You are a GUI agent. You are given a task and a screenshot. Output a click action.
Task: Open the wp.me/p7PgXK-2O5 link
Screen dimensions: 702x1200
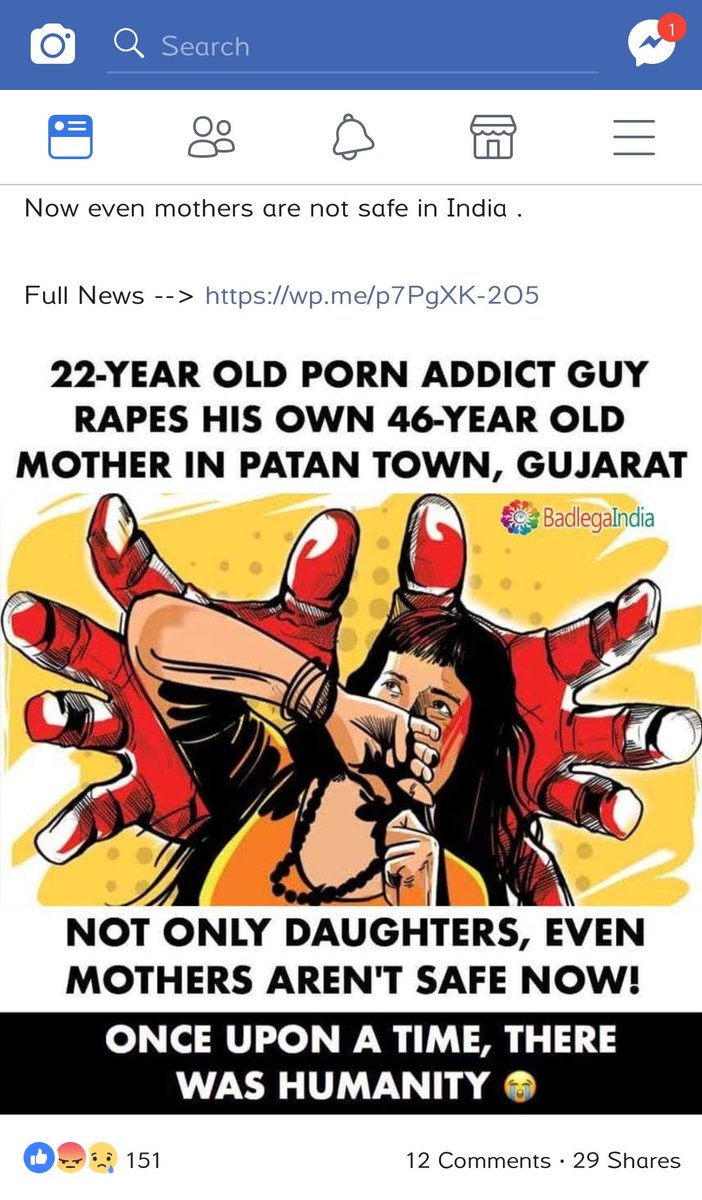click(x=372, y=296)
